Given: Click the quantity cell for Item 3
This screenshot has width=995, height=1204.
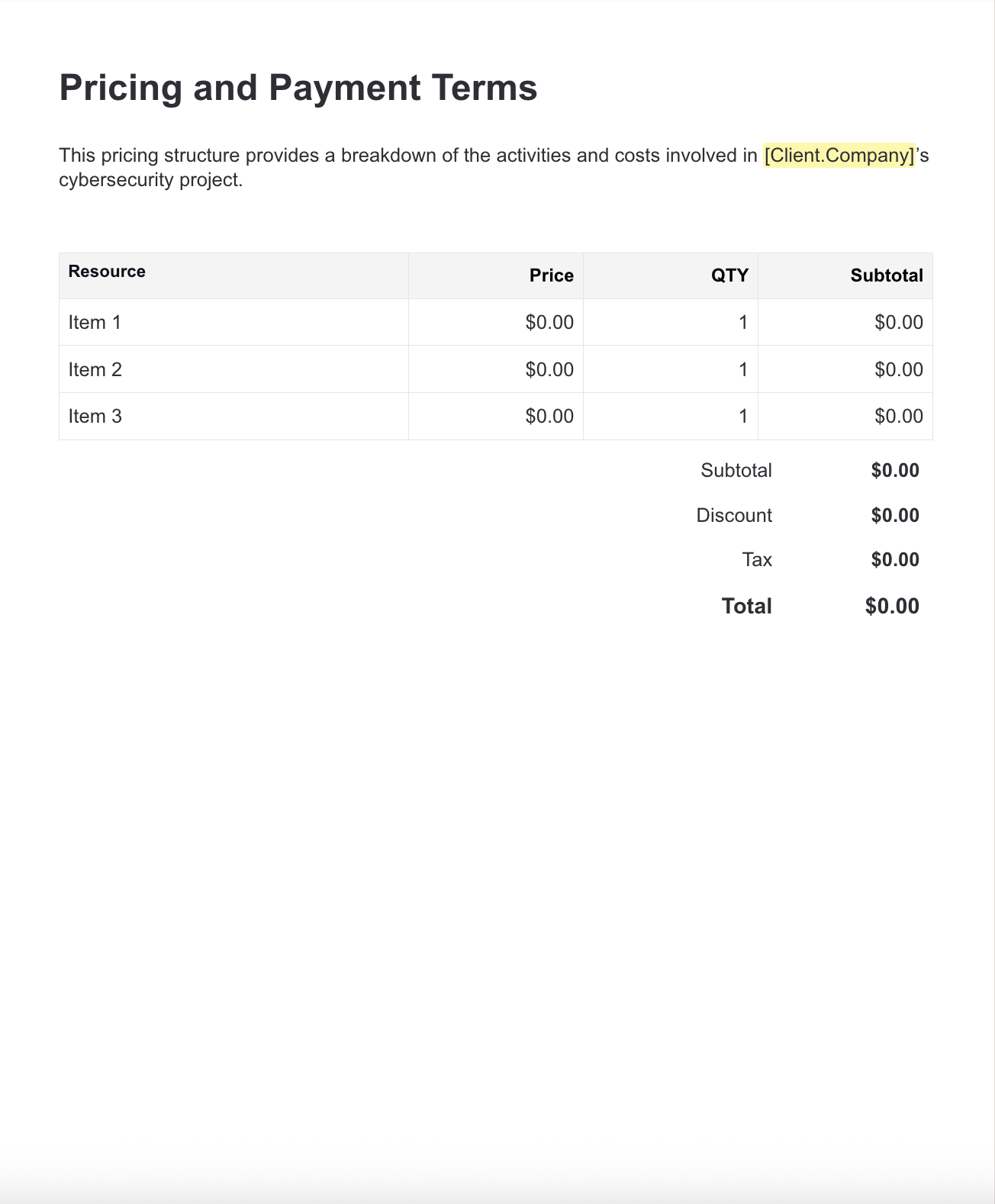Looking at the screenshot, I should (742, 416).
